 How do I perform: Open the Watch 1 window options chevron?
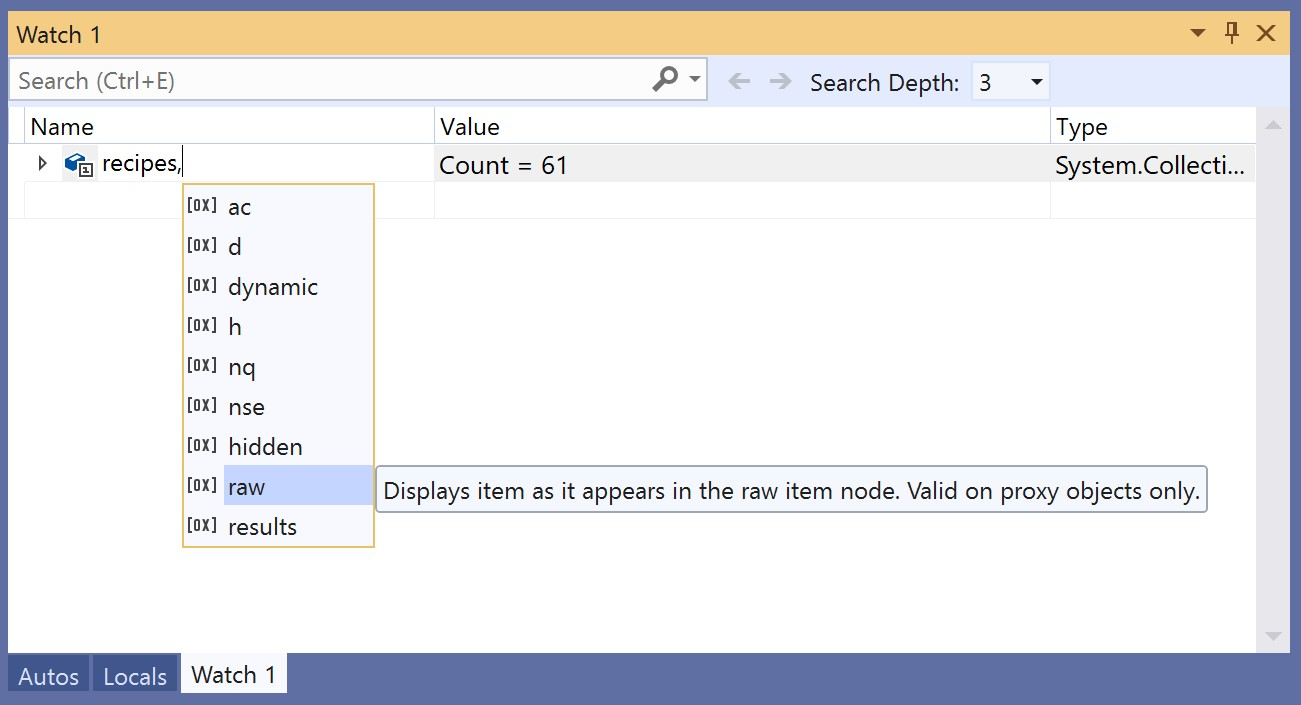click(x=1197, y=33)
